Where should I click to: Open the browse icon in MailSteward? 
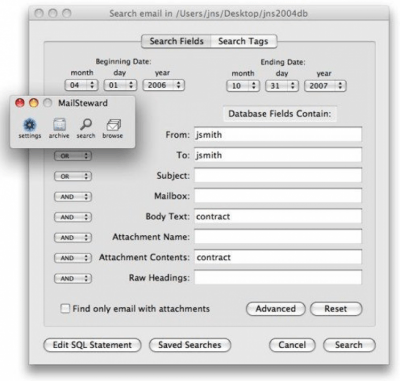coord(113,125)
